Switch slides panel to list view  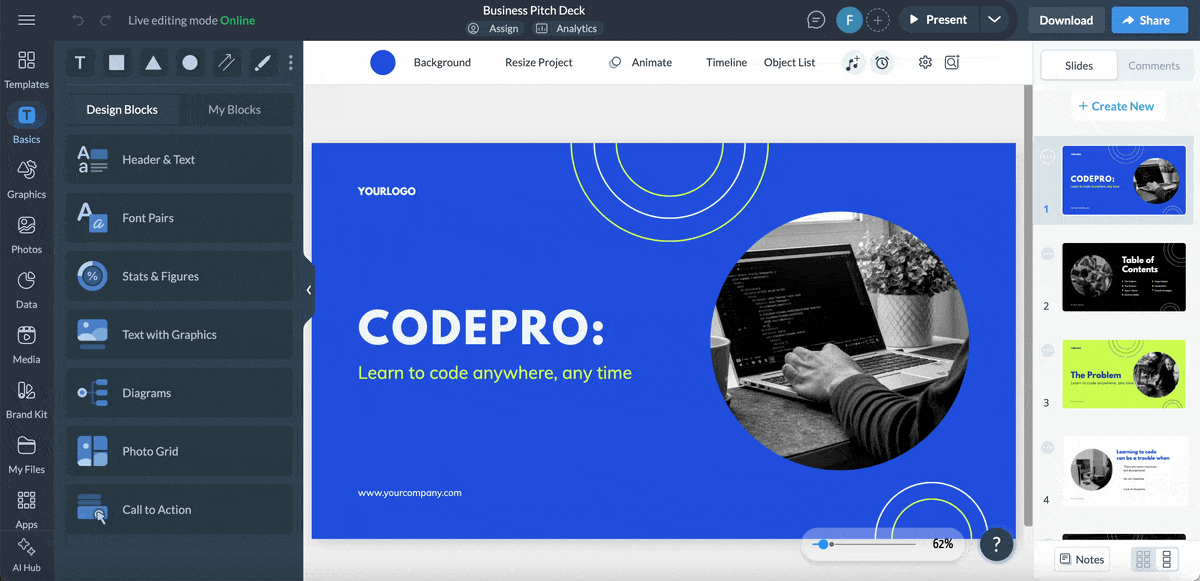click(1165, 560)
